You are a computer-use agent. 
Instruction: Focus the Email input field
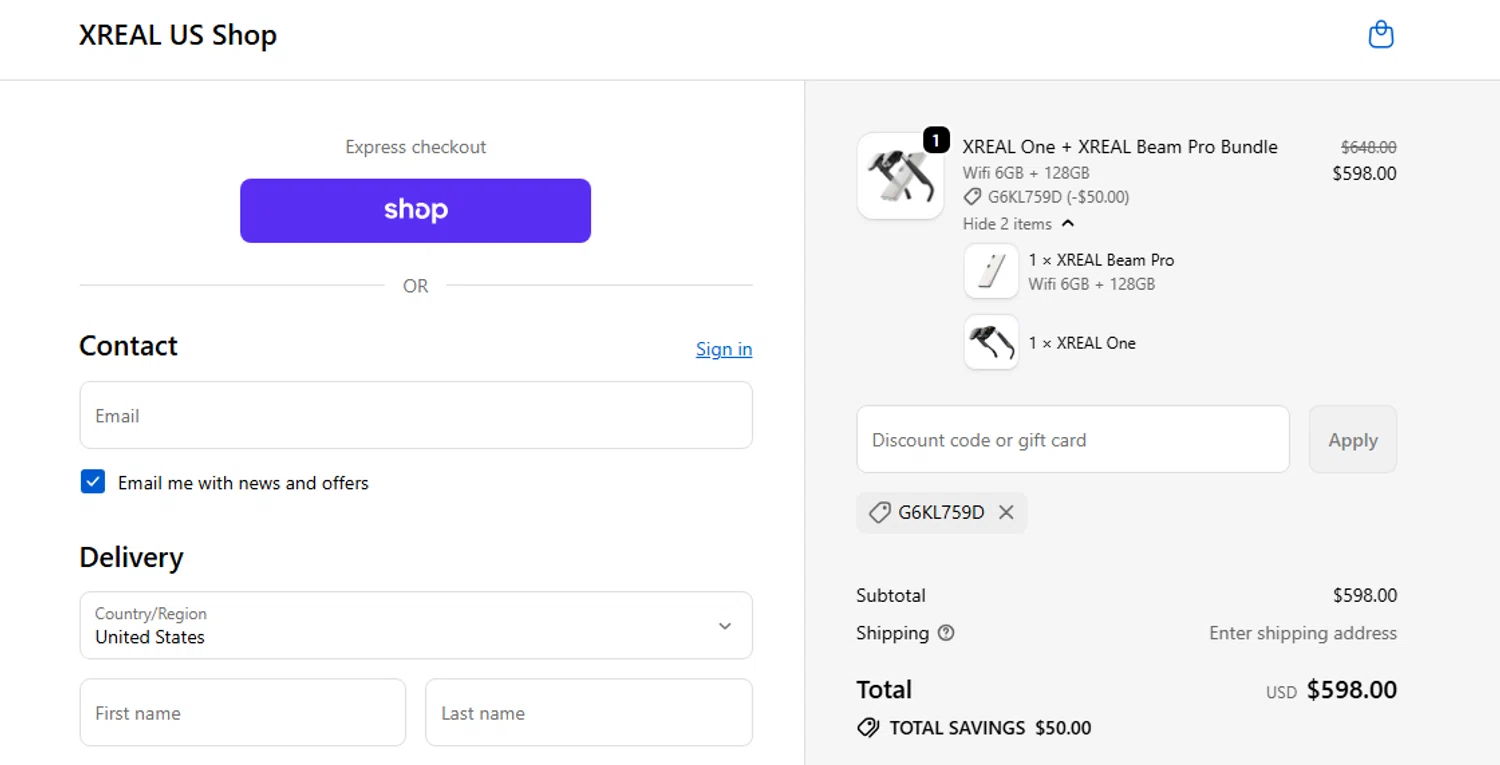(416, 415)
